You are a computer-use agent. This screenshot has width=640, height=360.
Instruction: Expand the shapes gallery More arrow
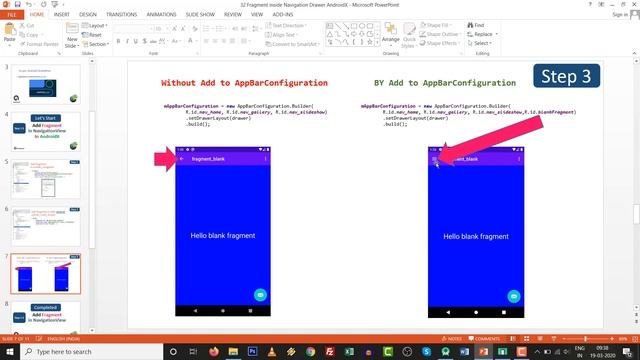(377, 42)
